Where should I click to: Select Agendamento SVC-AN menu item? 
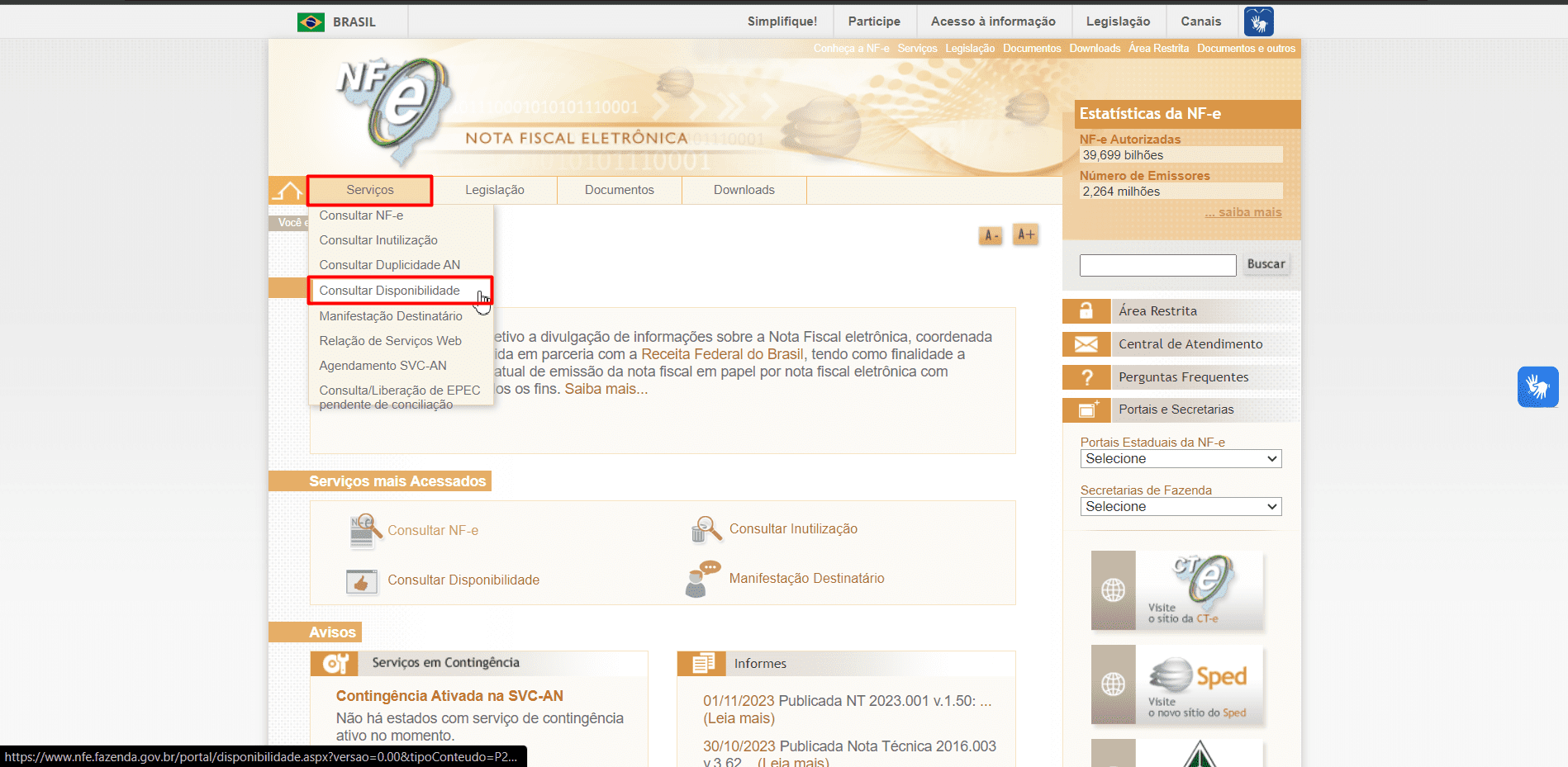[x=382, y=366]
